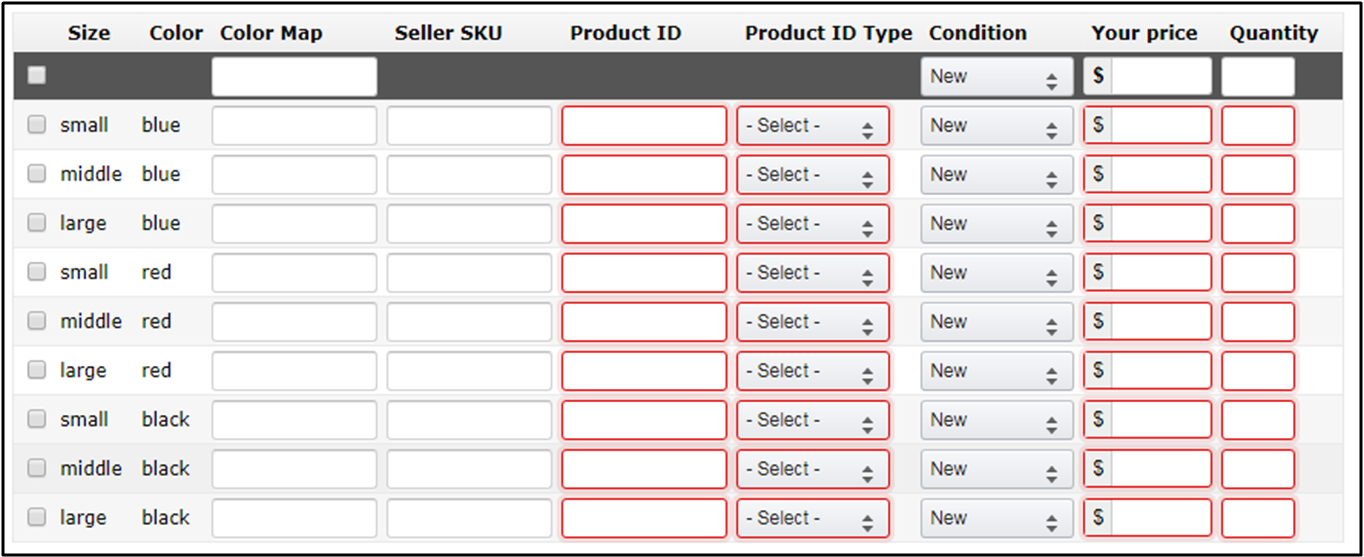1364x557 pixels.
Task: Focus Quantity field for small red
Action: tap(1257, 273)
